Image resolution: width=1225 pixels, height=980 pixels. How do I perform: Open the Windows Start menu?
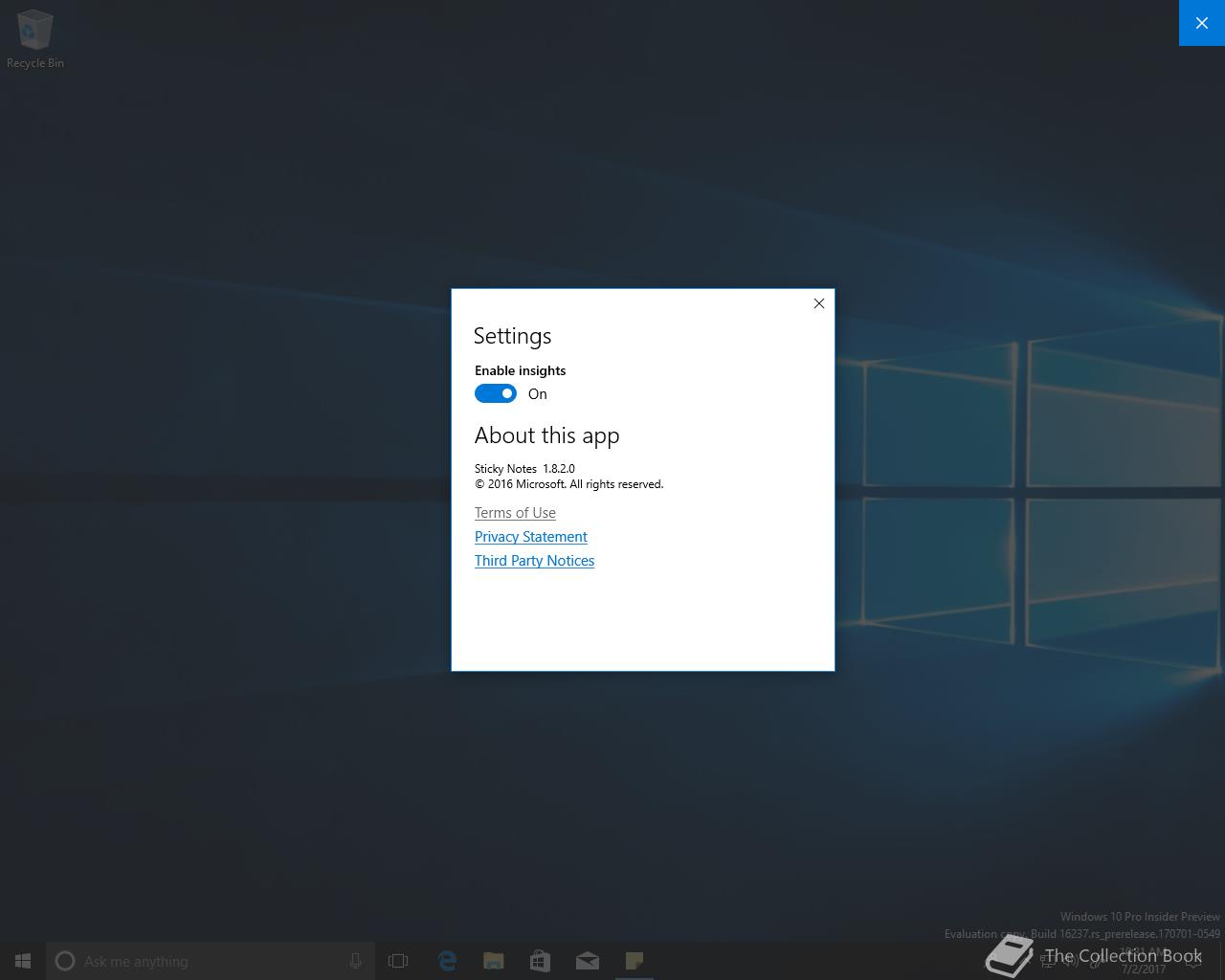coord(23,961)
